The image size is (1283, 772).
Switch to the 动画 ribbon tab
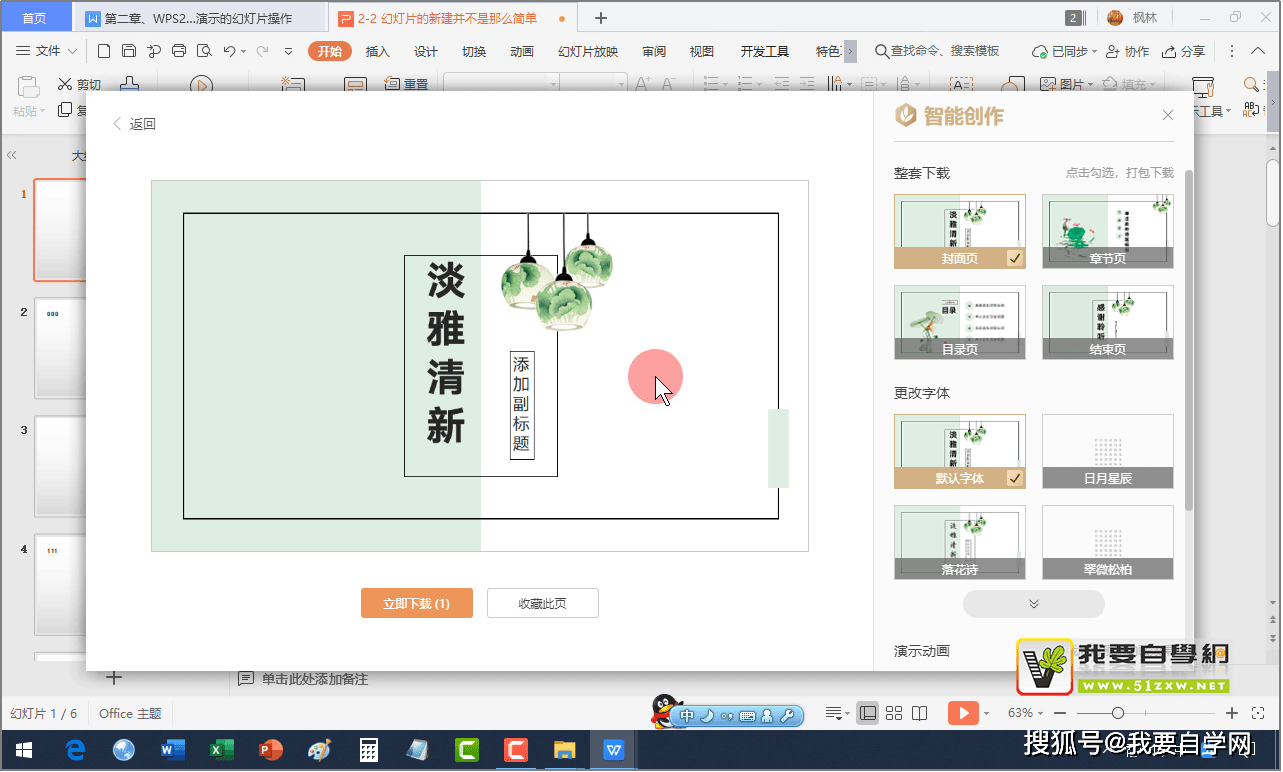pos(522,51)
